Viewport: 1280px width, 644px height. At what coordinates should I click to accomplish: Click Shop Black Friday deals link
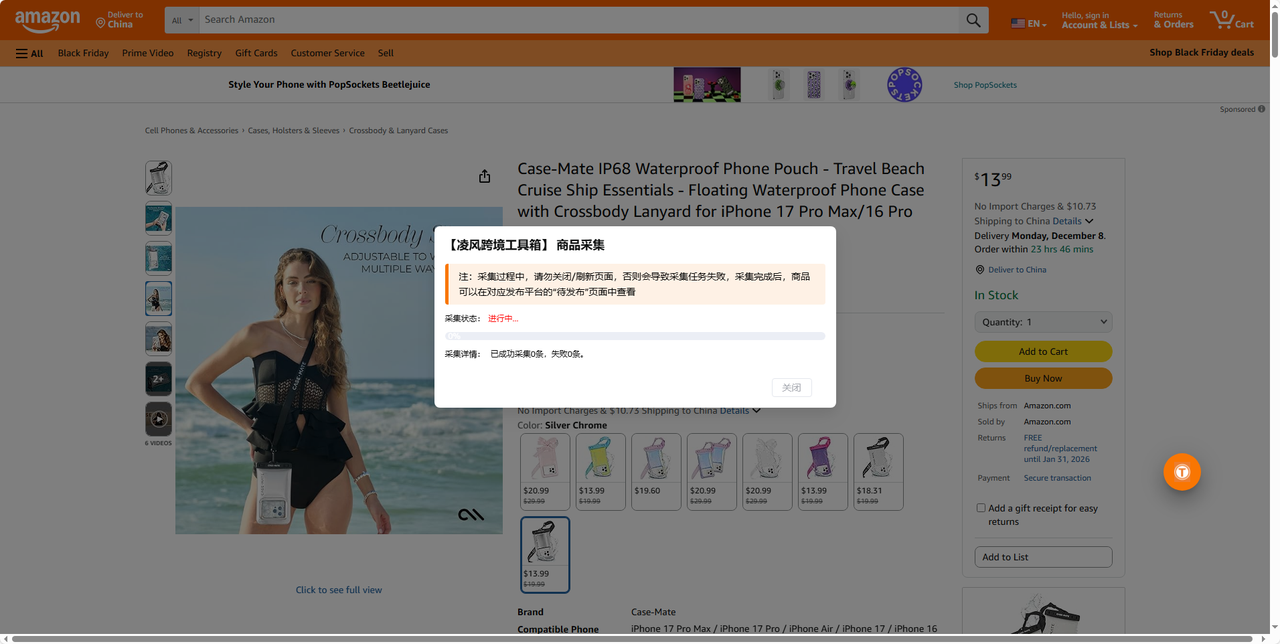click(x=1201, y=53)
